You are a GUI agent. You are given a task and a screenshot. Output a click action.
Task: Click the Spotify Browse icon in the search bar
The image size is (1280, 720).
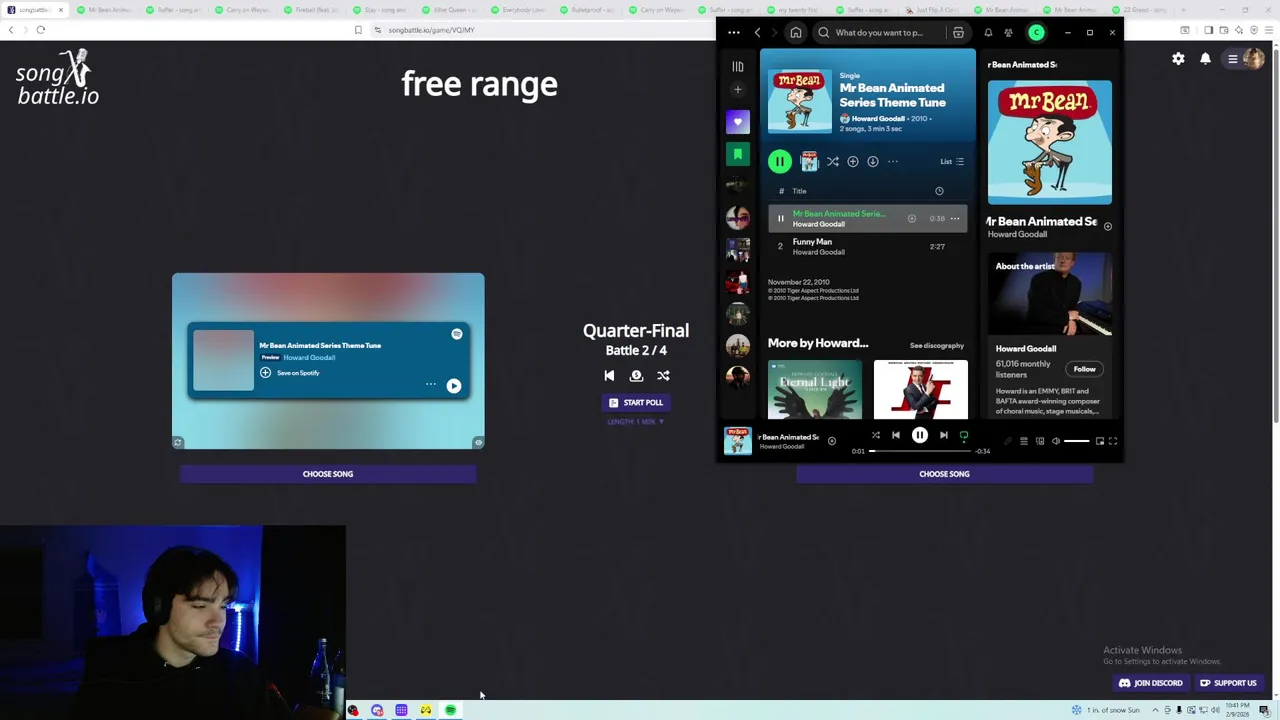pyautogui.click(x=958, y=33)
